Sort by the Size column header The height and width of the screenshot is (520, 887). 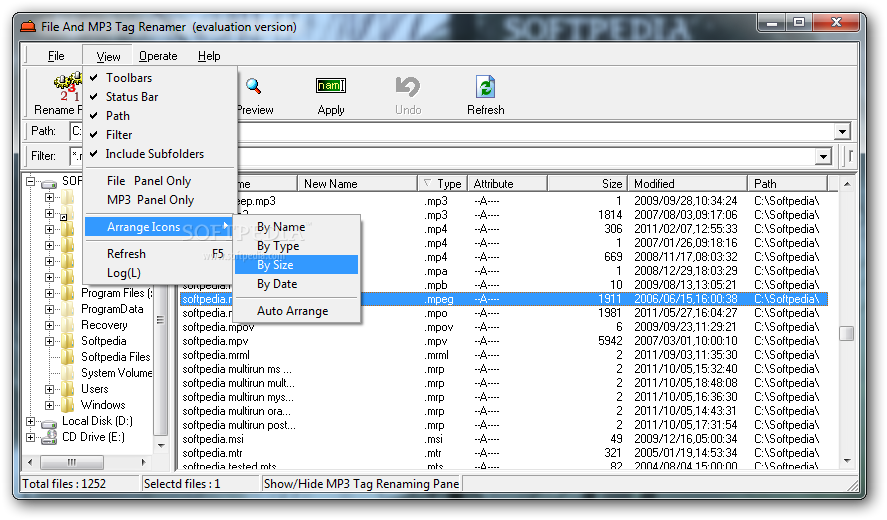tap(587, 184)
